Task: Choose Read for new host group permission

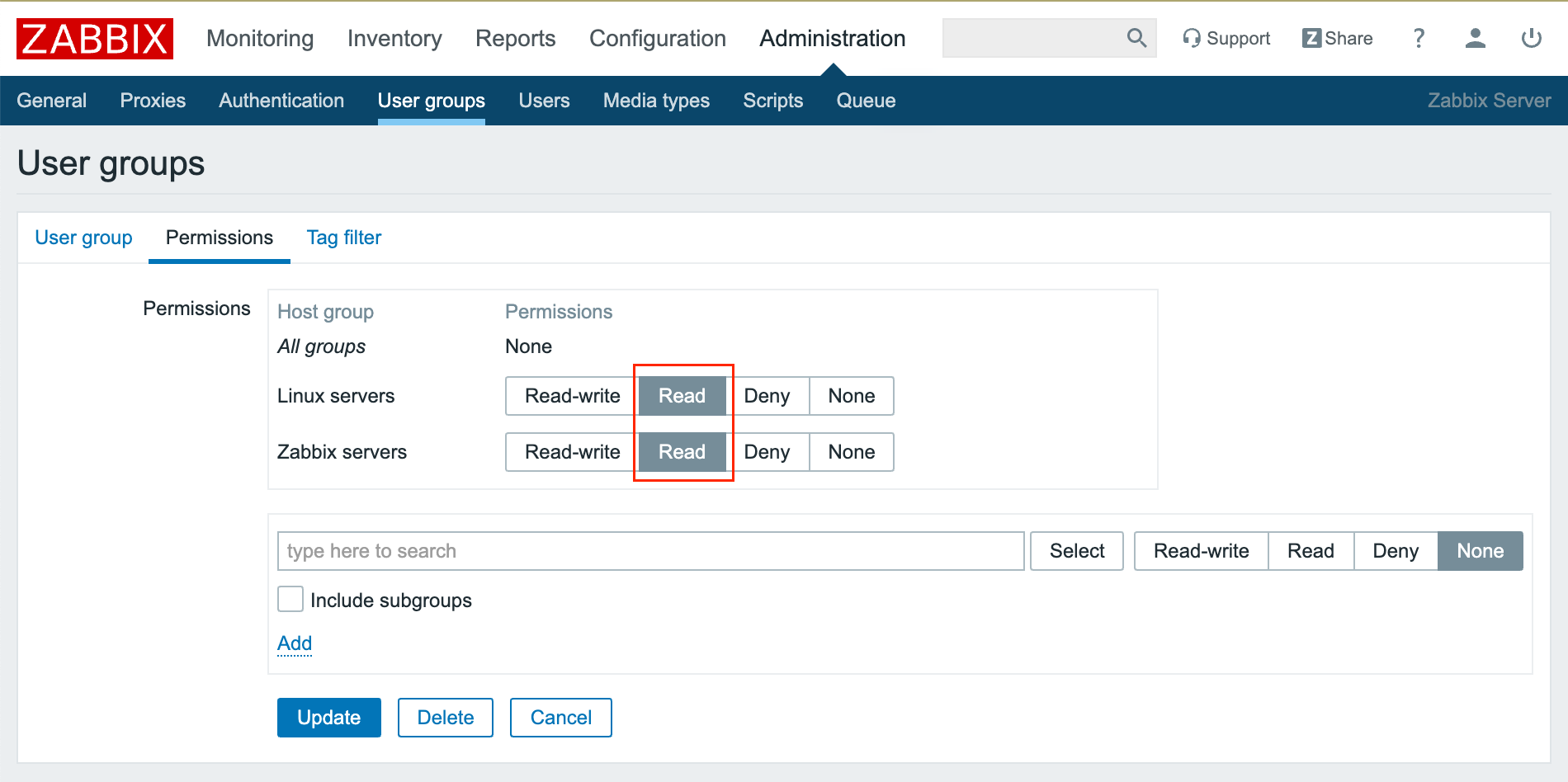Action: tap(1310, 551)
